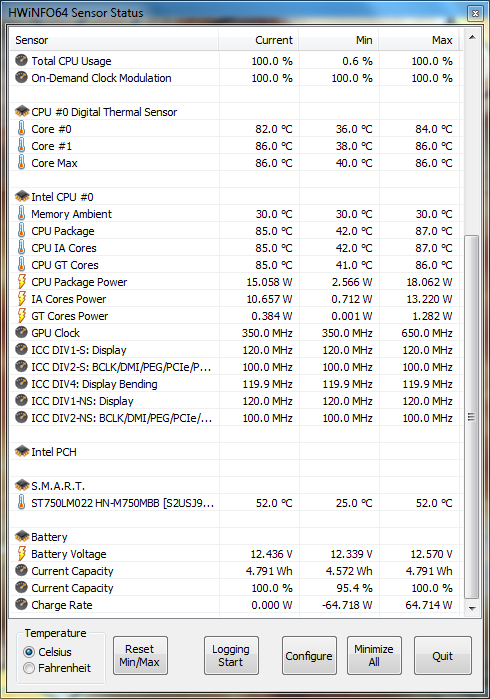Image resolution: width=490 pixels, height=699 pixels.
Task: Quit the sensor status window
Action: click(x=442, y=655)
